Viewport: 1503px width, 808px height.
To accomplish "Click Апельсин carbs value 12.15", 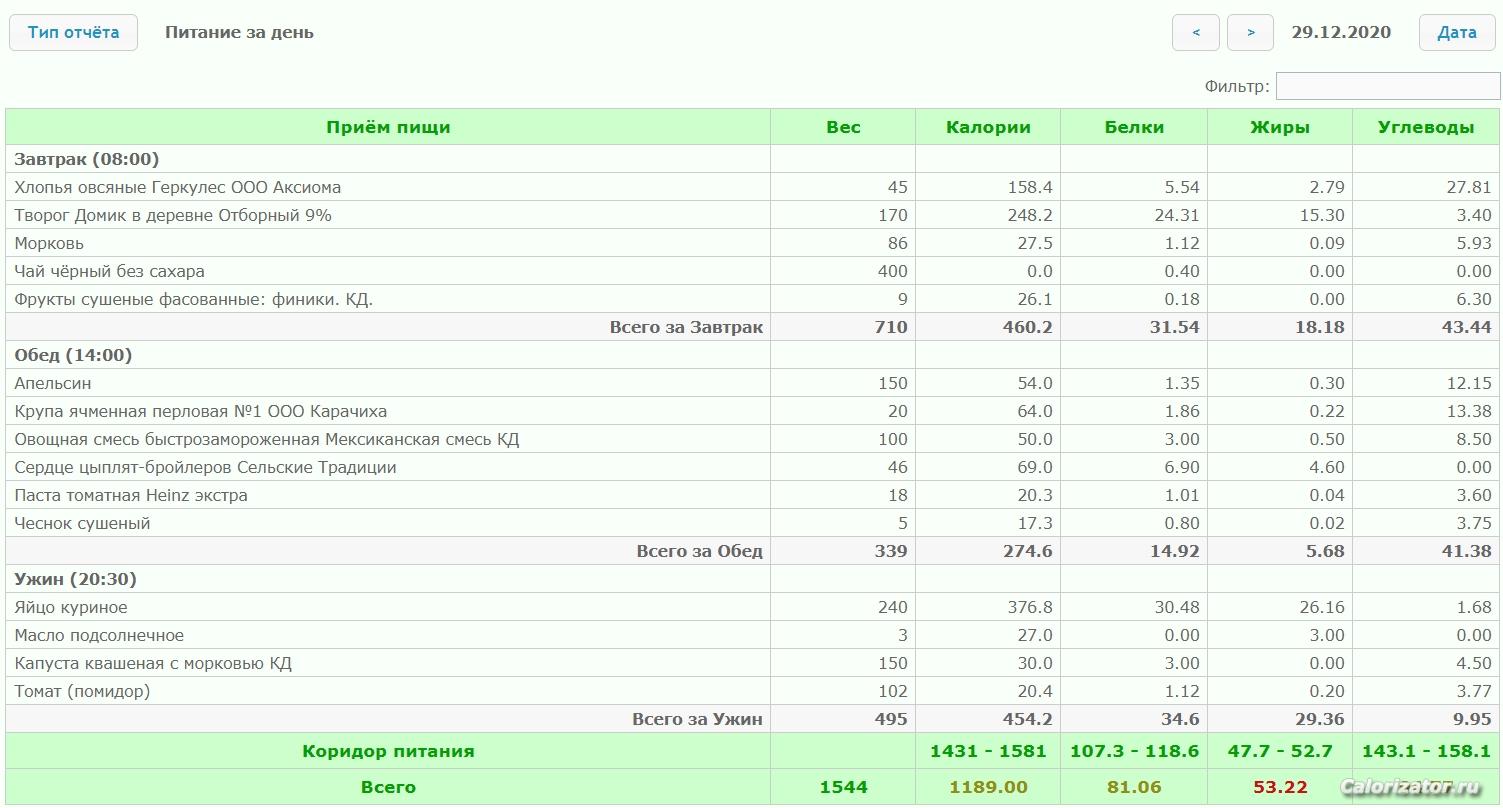I will pos(1467,383).
